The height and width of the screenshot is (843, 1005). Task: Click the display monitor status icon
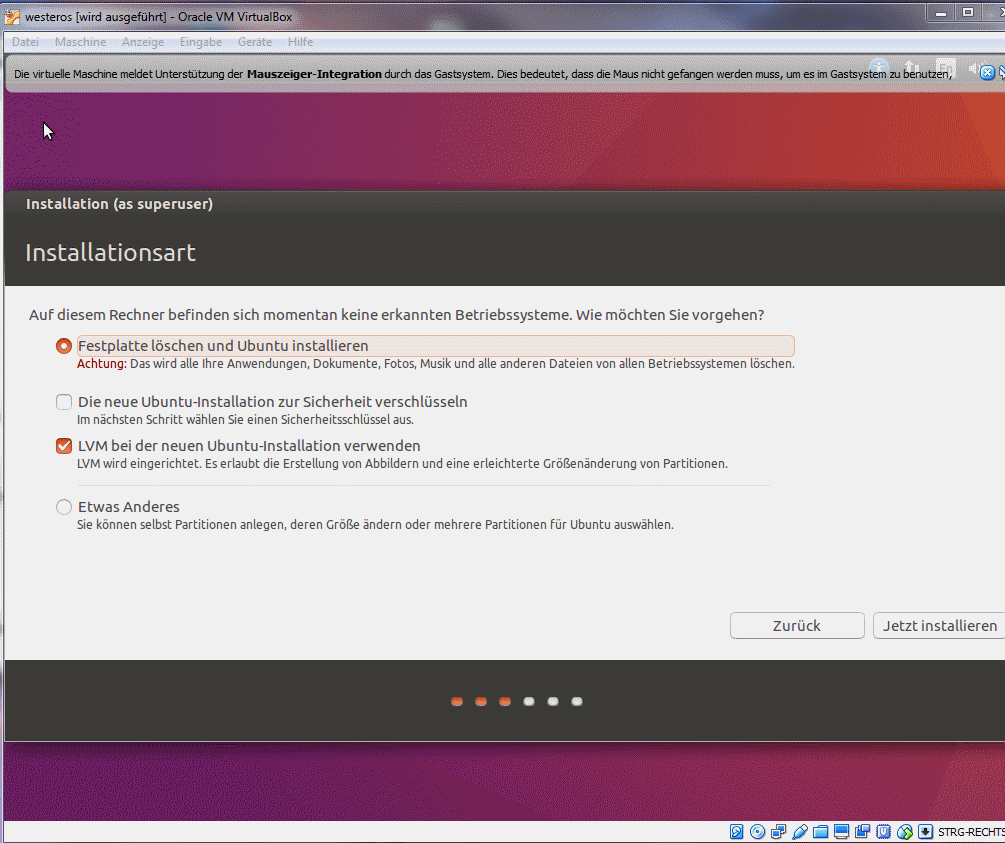[842, 832]
